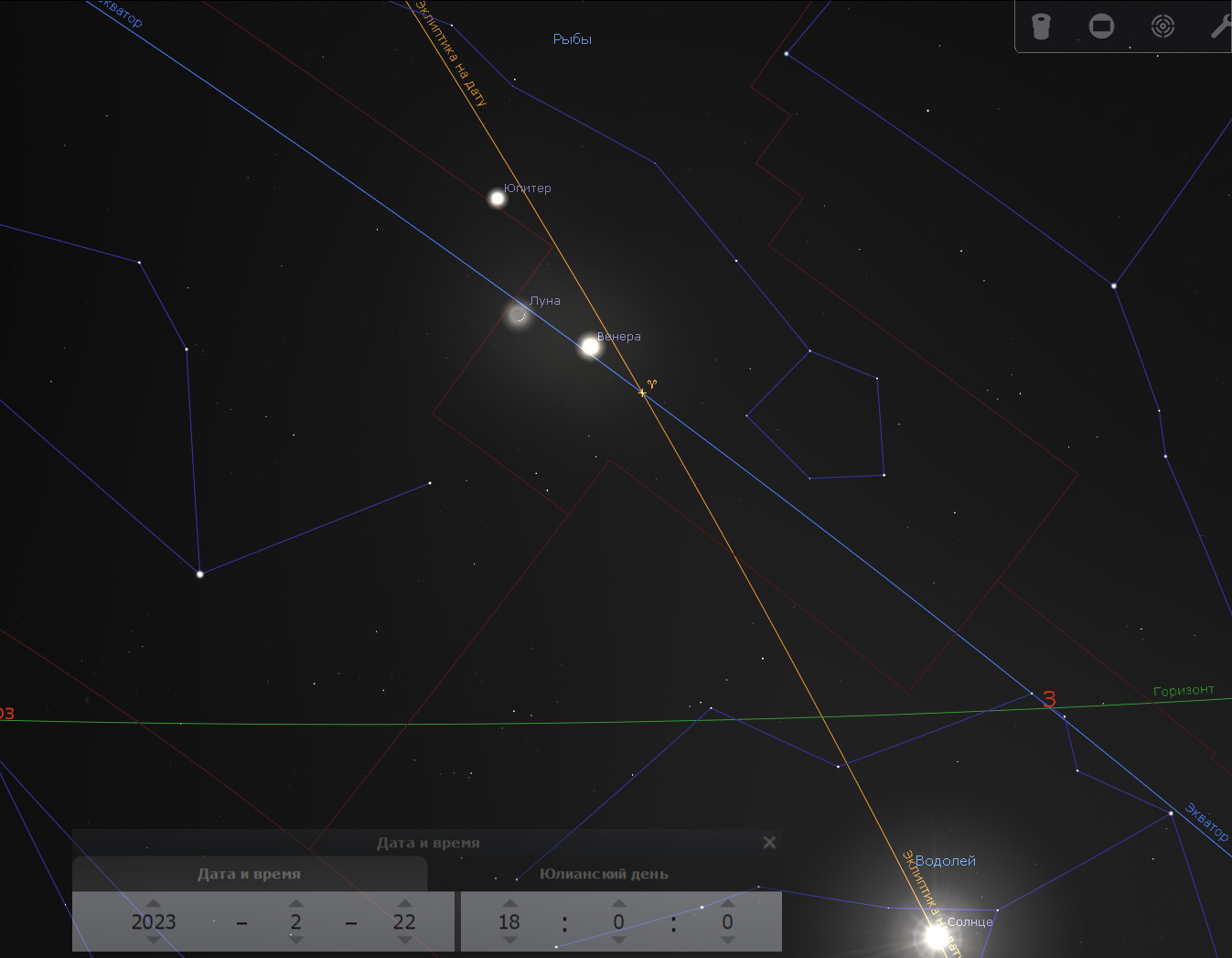The height and width of the screenshot is (958, 1232).
Task: Enable the Telrad sight icon
Action: coord(1162,27)
